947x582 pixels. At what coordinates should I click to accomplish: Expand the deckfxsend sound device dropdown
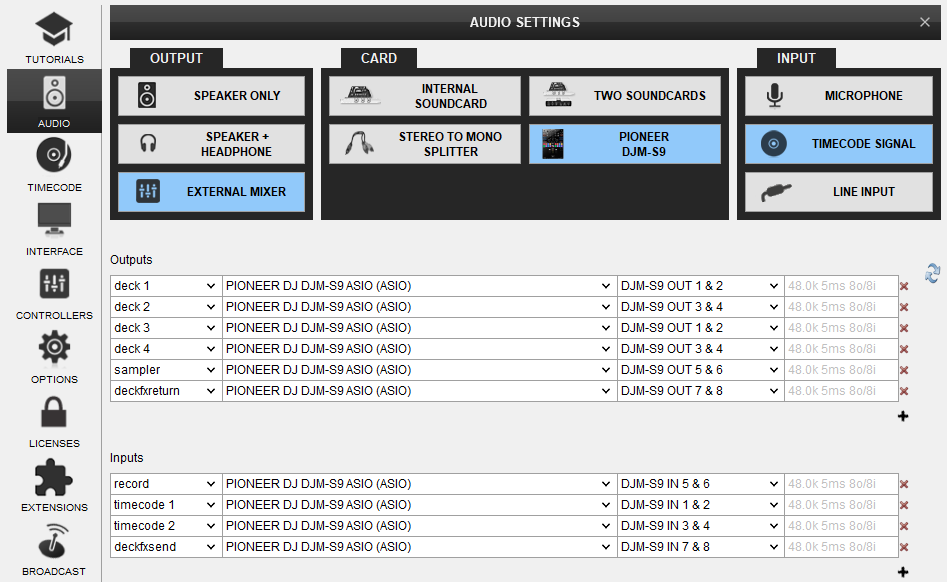tap(420, 547)
